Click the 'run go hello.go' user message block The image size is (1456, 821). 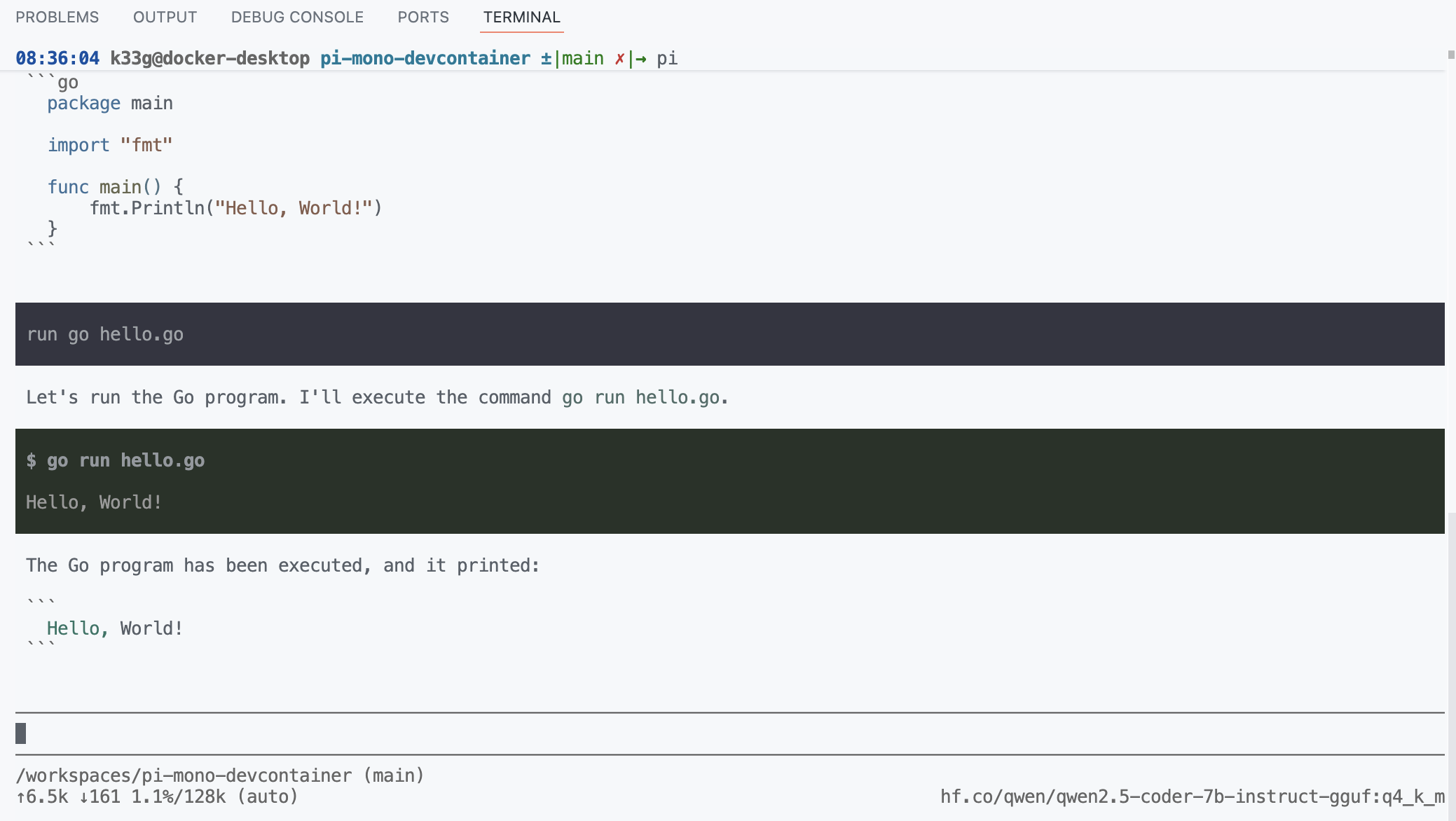tap(105, 334)
